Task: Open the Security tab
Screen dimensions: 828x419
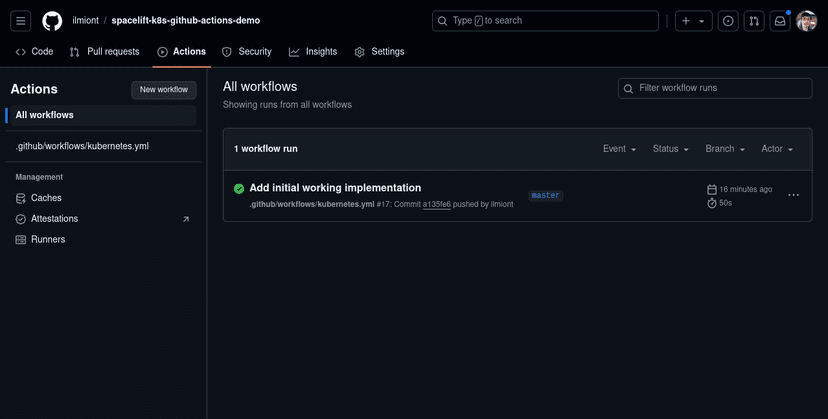Action: coord(247,51)
